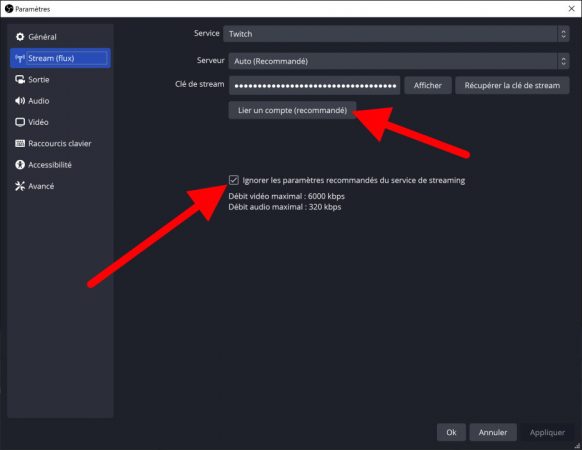
Task: Click the Accessibilité person icon
Action: (x=20, y=164)
